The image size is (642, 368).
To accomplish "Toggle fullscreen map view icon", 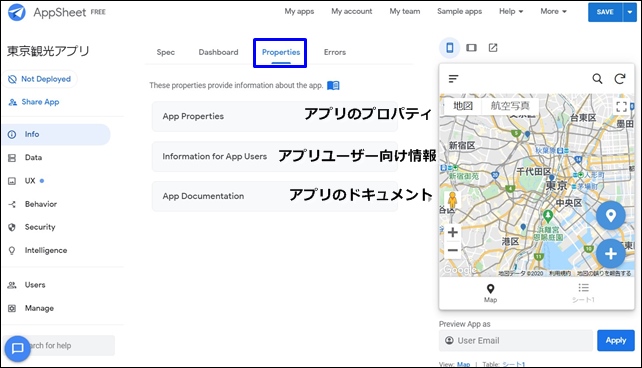I will coord(622,107).
